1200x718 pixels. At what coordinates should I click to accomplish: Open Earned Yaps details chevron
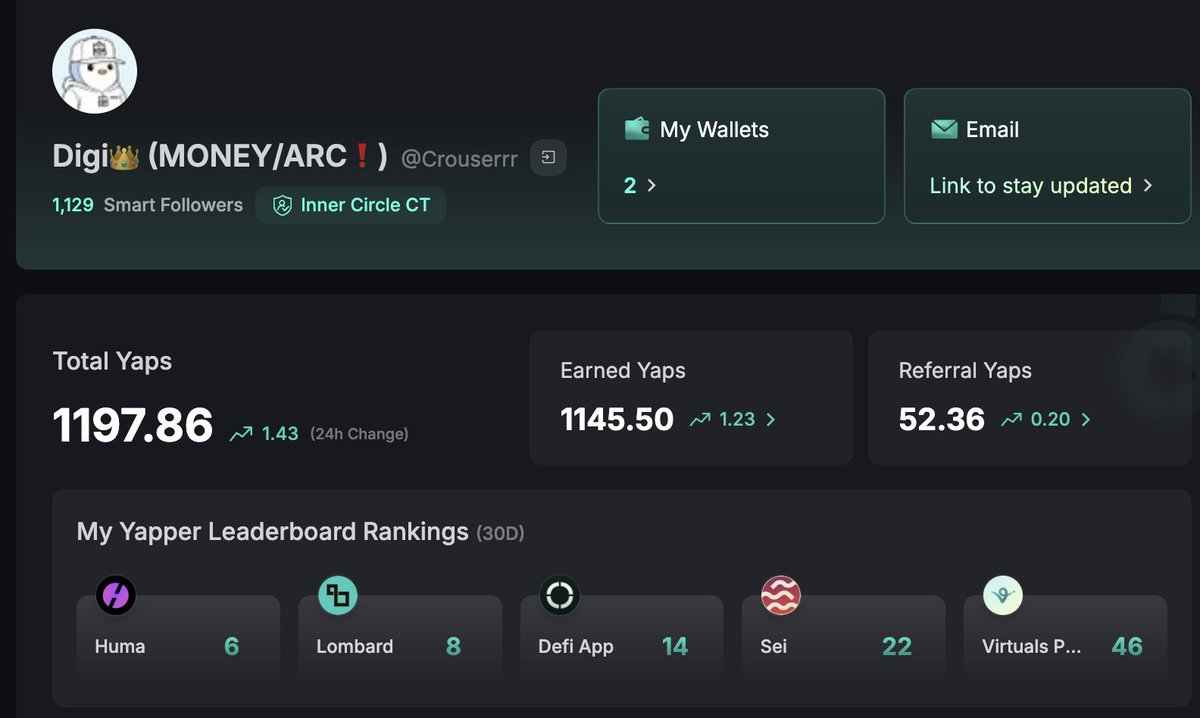point(770,420)
